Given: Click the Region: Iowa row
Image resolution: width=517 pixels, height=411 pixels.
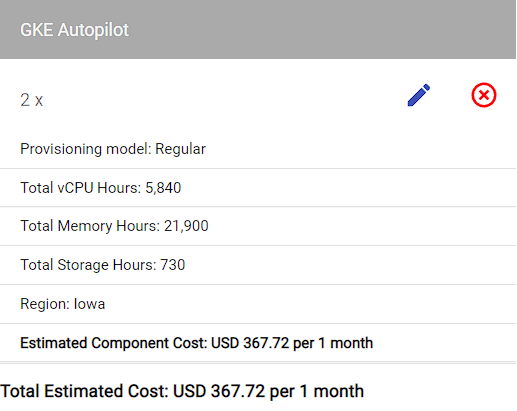Looking at the screenshot, I should [258, 304].
